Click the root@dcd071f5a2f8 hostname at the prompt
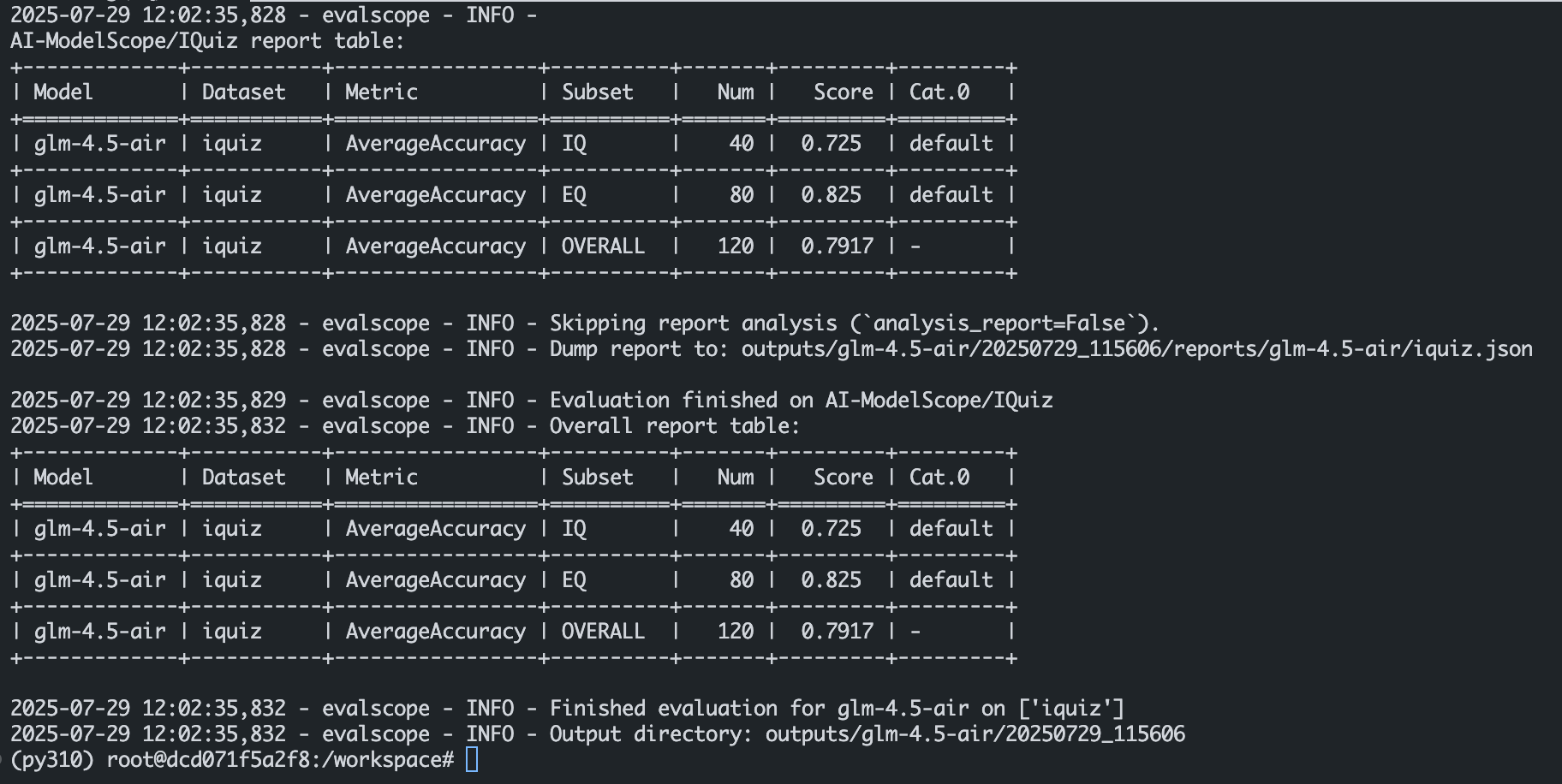 (x=214, y=759)
